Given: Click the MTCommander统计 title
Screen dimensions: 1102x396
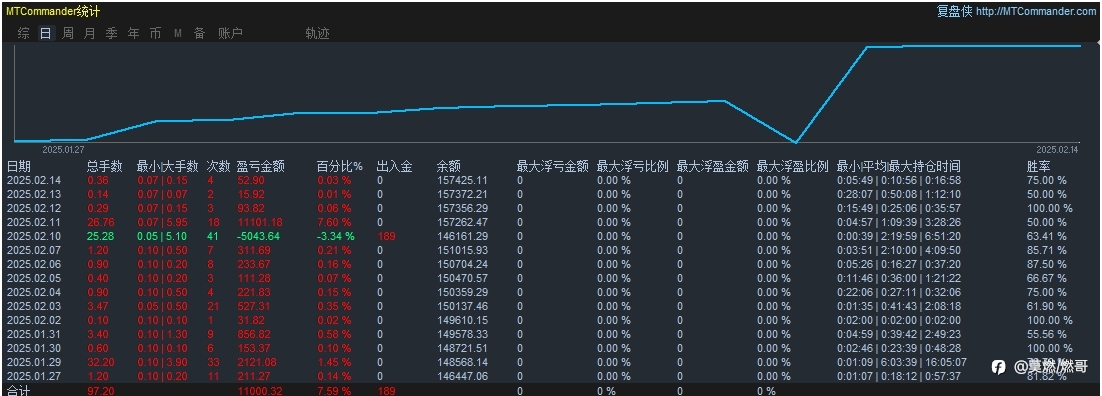Looking at the screenshot, I should pos(53,11).
